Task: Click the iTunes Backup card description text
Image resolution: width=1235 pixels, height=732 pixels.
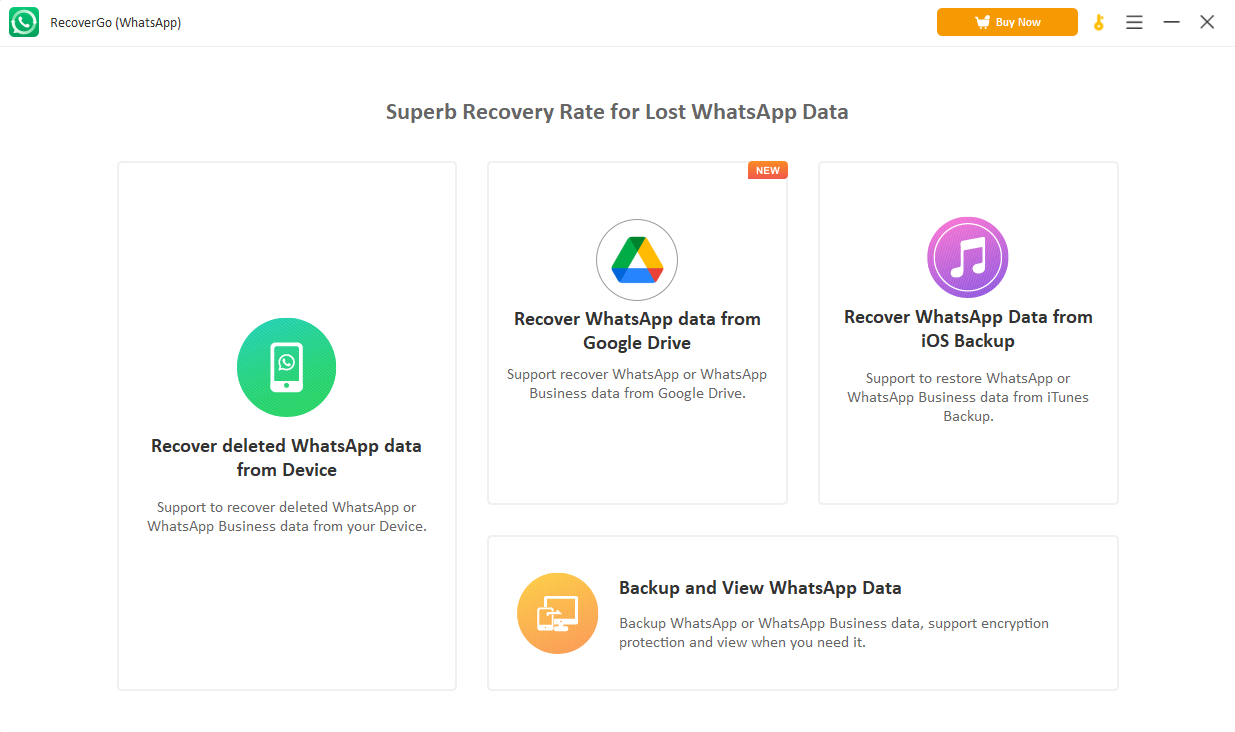Action: [968, 397]
